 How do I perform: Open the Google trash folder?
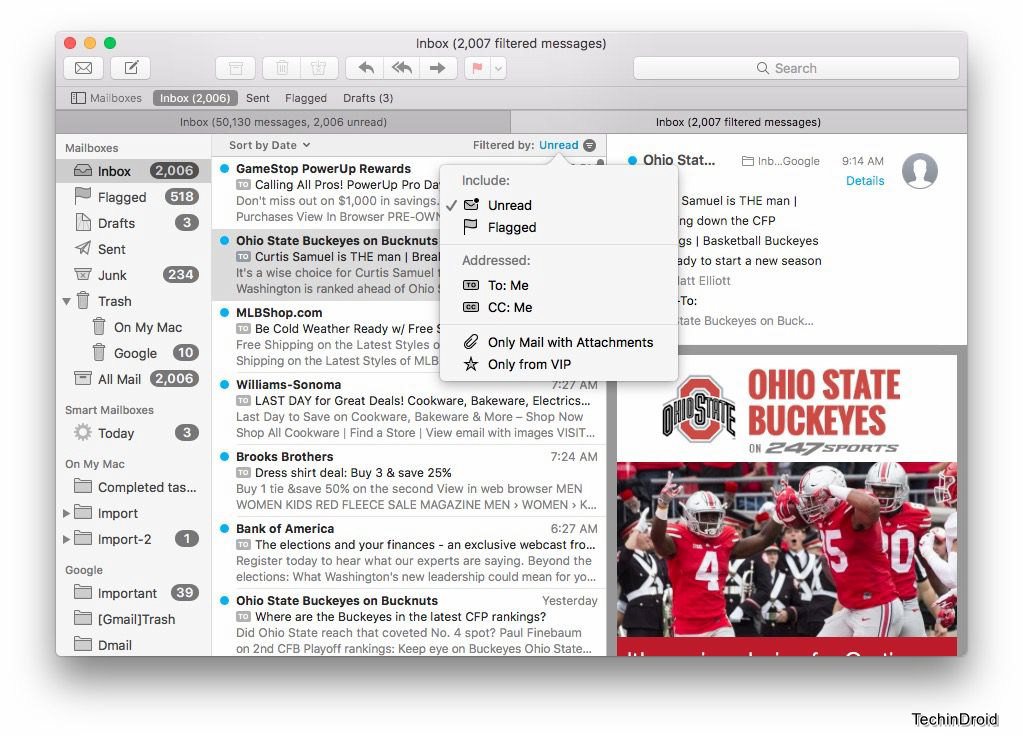(x=135, y=354)
